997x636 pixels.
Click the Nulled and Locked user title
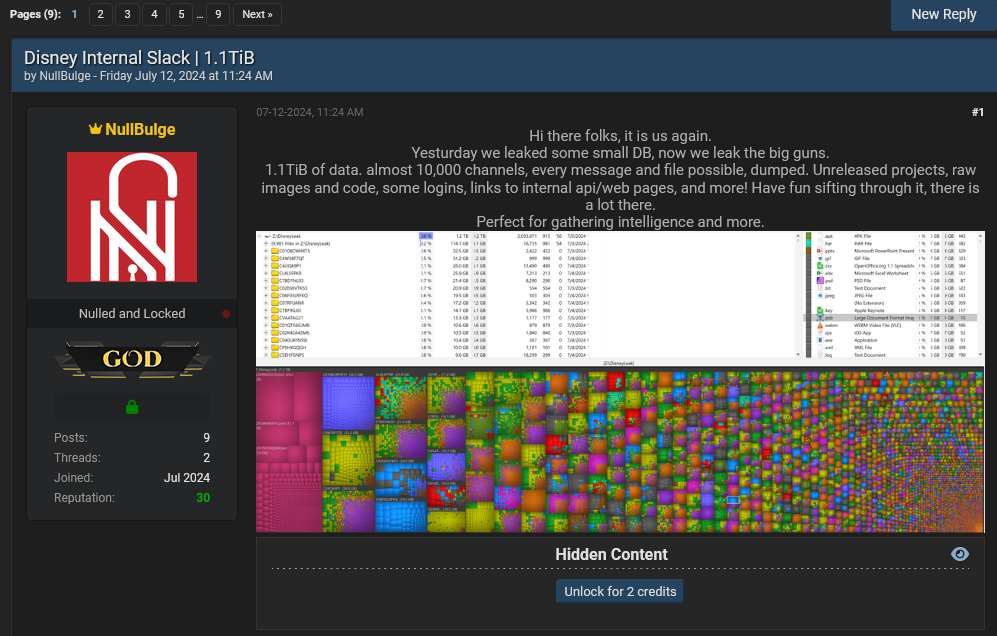point(132,314)
